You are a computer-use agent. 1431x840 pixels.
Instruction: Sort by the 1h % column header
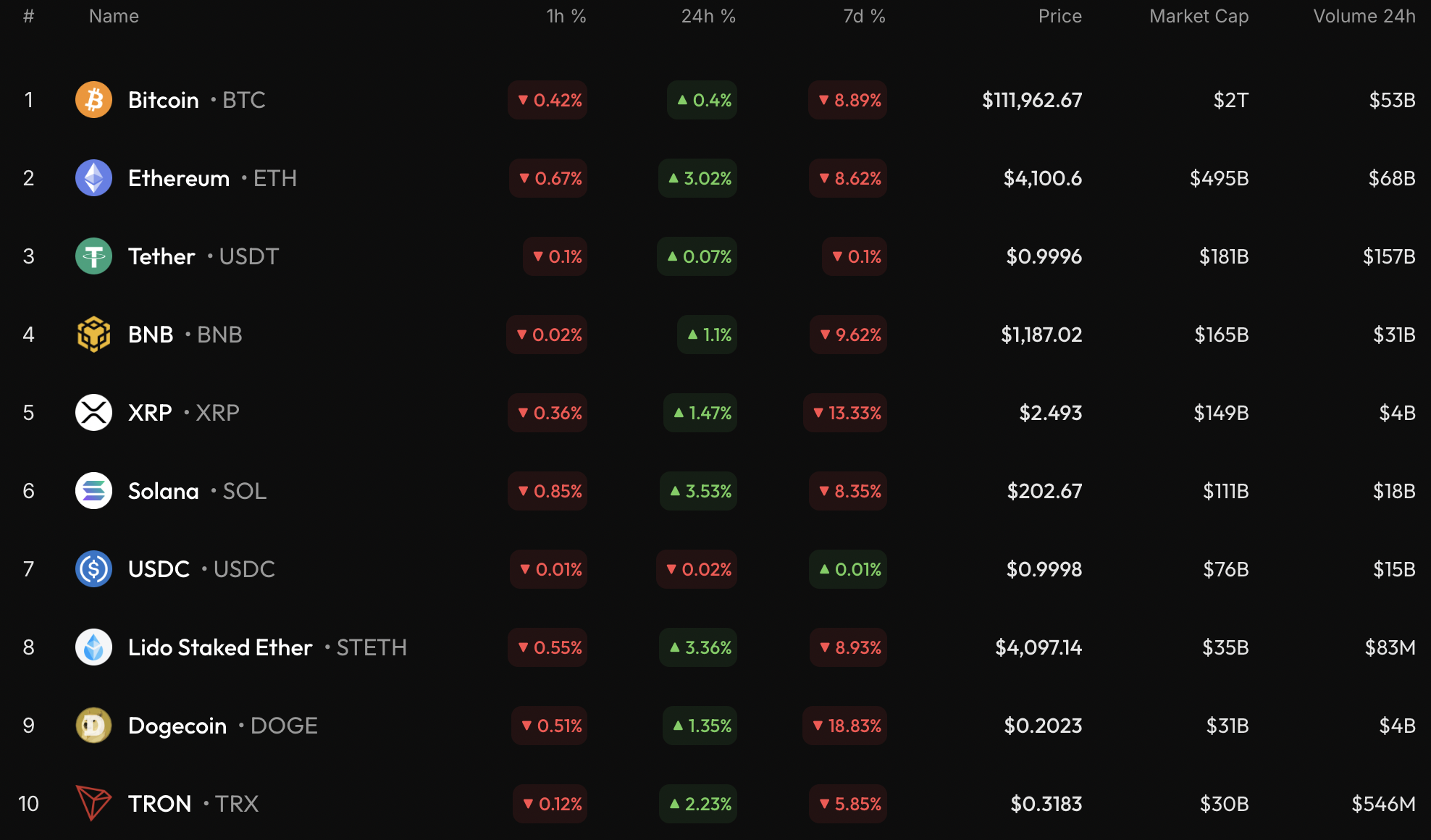tap(566, 17)
